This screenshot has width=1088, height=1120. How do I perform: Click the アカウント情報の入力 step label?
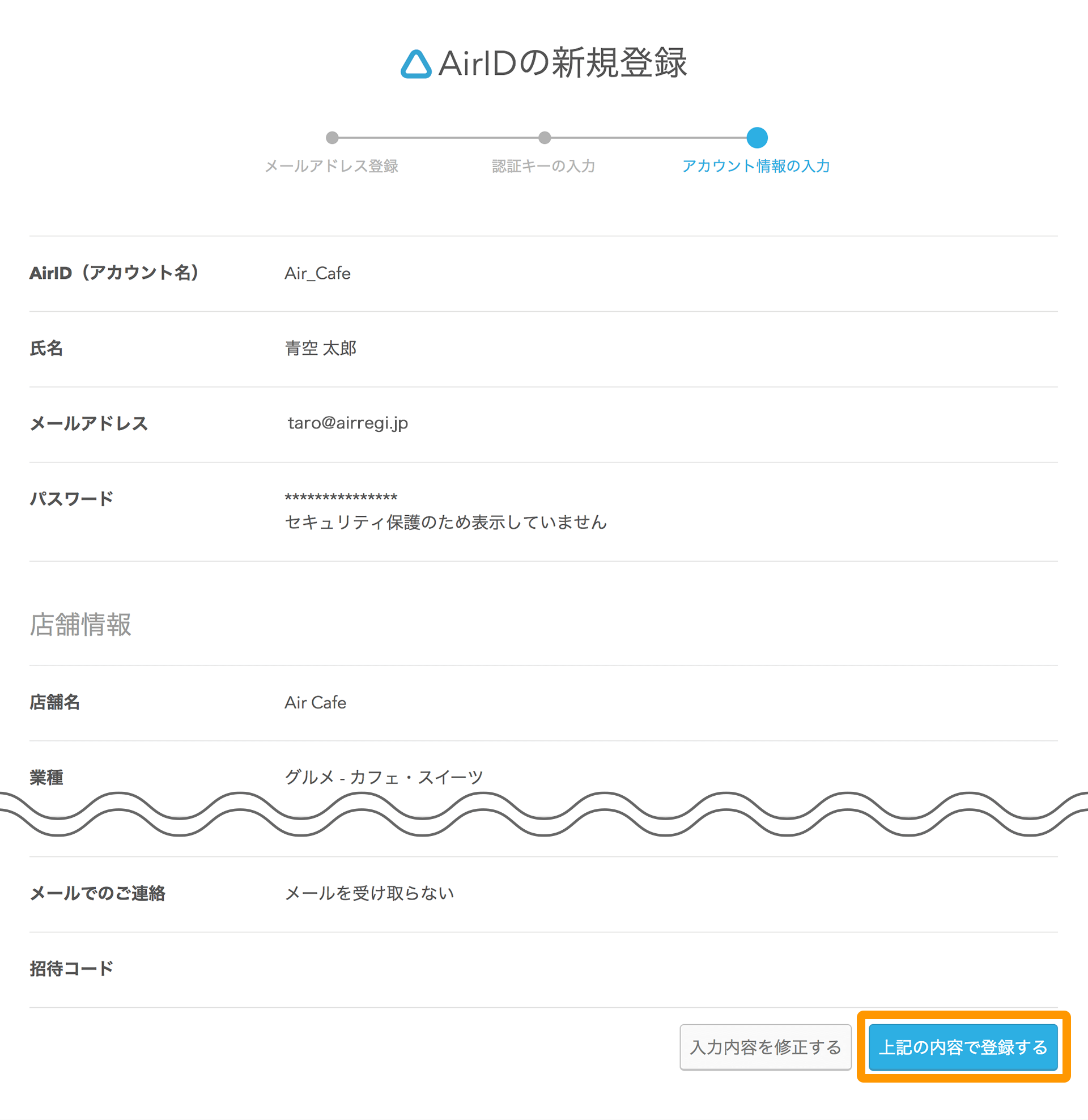(x=756, y=166)
